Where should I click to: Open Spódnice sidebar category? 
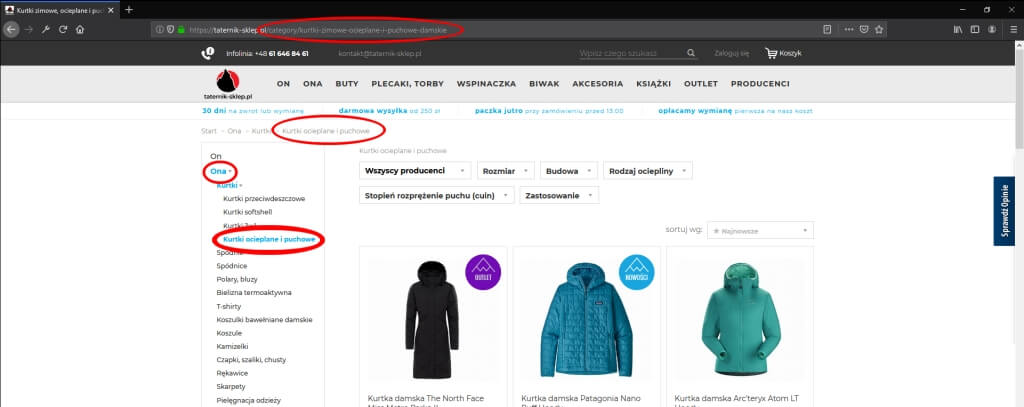(x=232, y=266)
